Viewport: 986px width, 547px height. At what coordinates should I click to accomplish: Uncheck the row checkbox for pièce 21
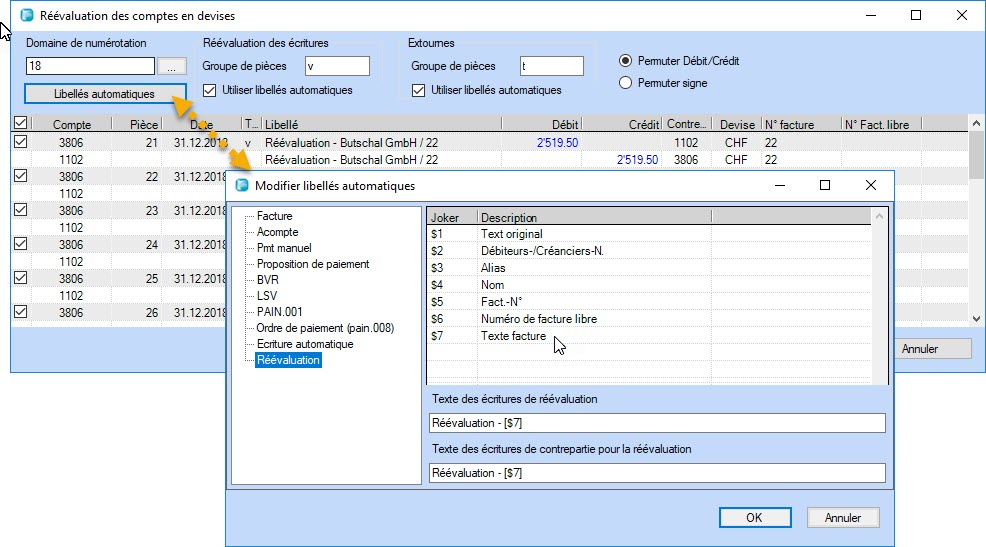coord(21,143)
